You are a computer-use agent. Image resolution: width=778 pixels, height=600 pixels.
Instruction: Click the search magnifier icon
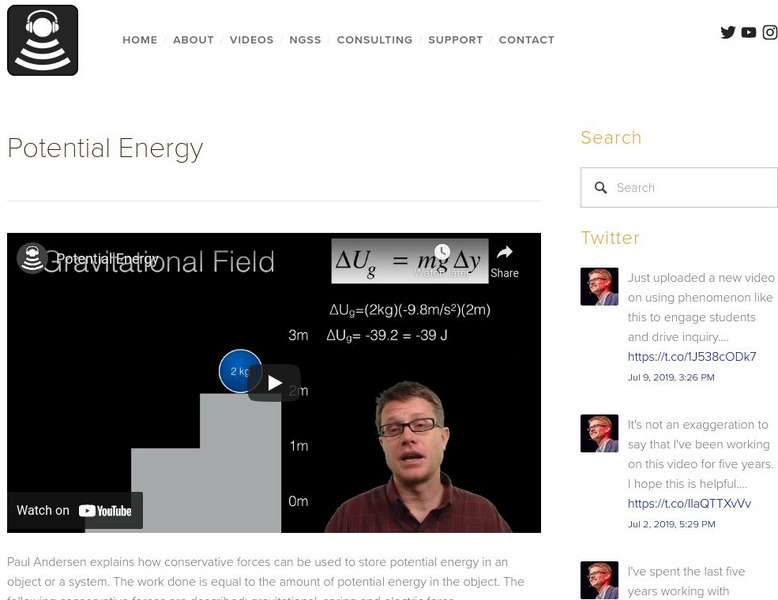coord(601,188)
